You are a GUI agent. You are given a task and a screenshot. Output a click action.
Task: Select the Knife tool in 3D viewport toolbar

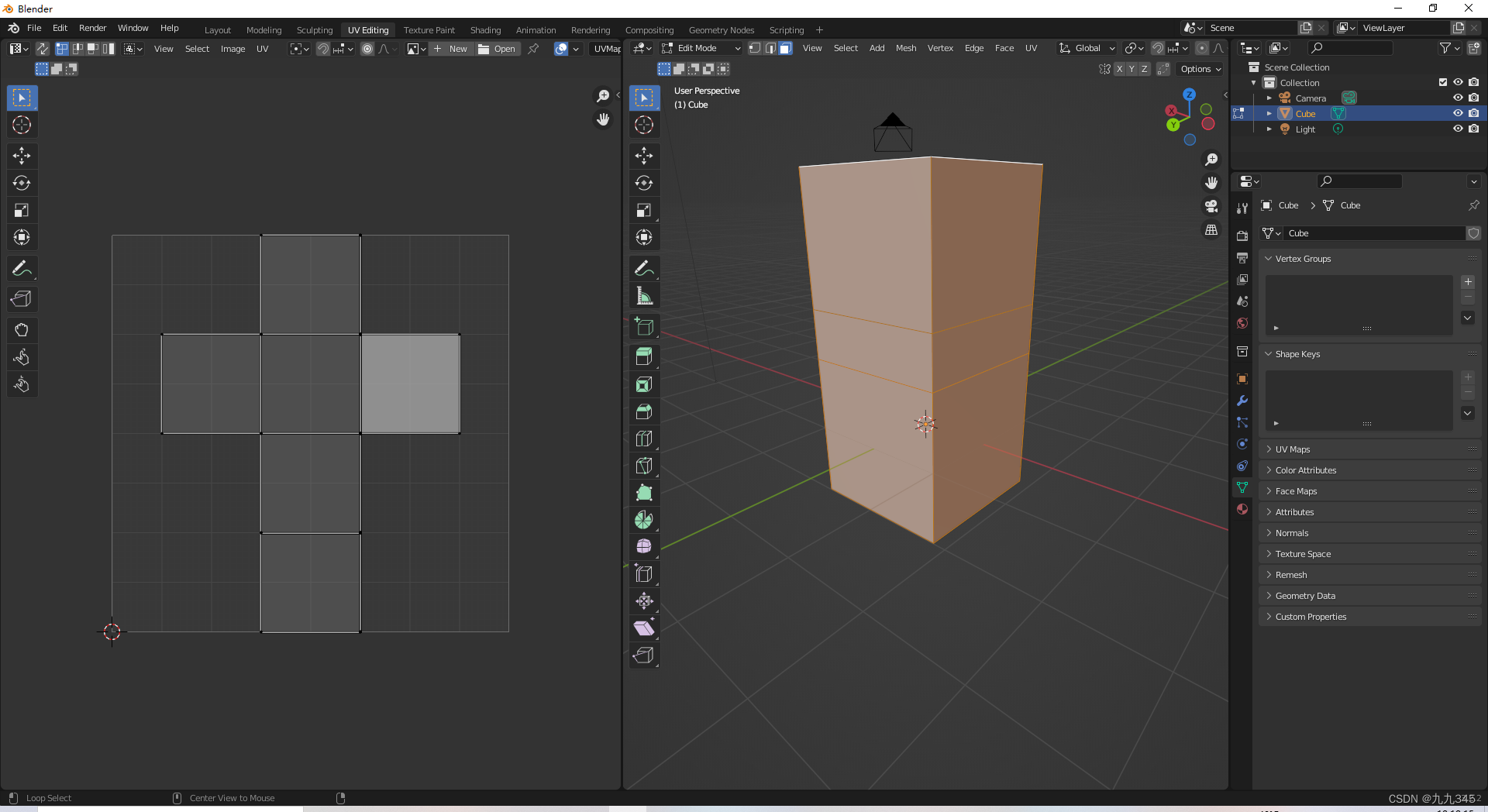[x=643, y=466]
